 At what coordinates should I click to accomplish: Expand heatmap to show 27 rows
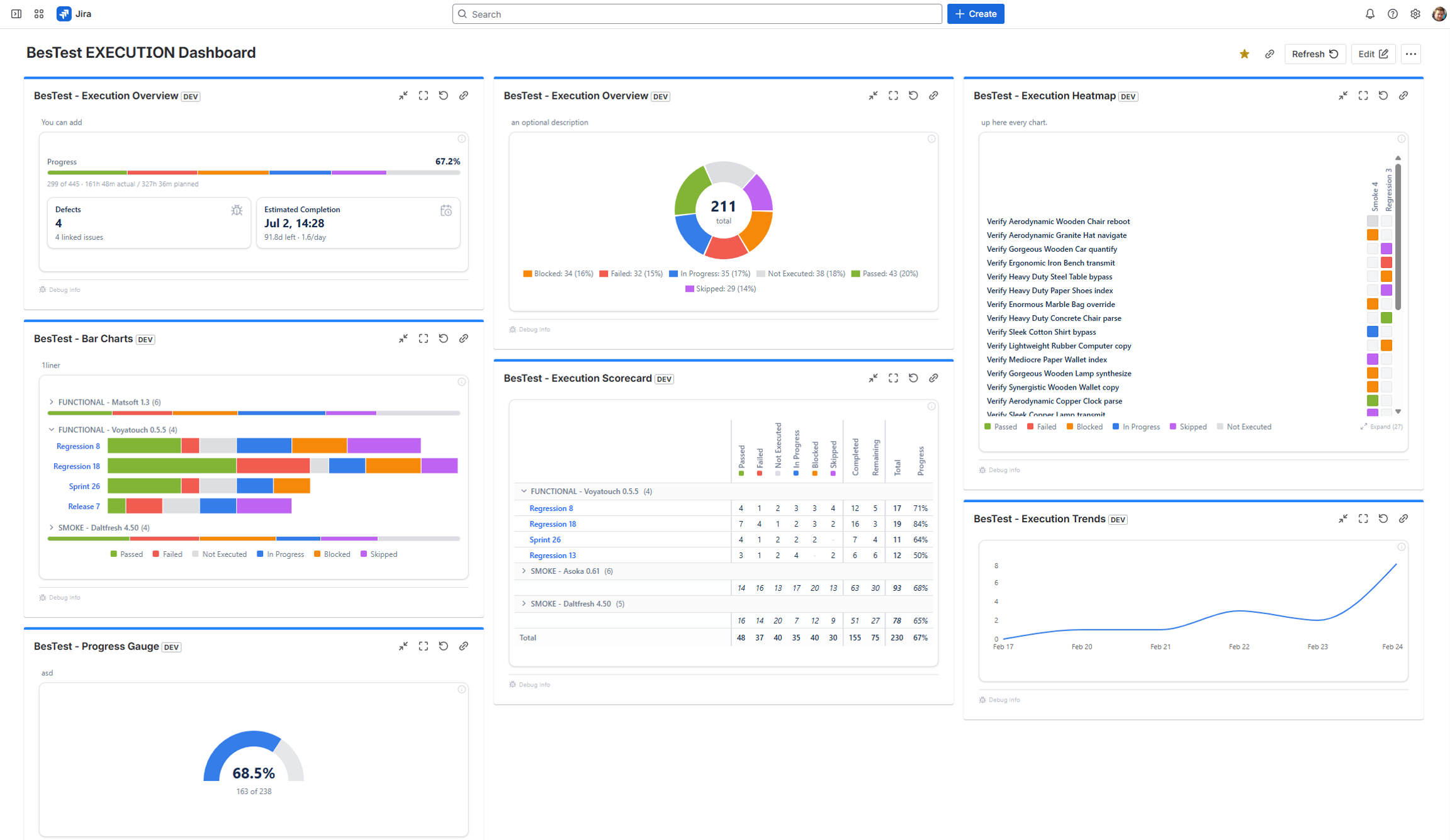pyautogui.click(x=1381, y=427)
